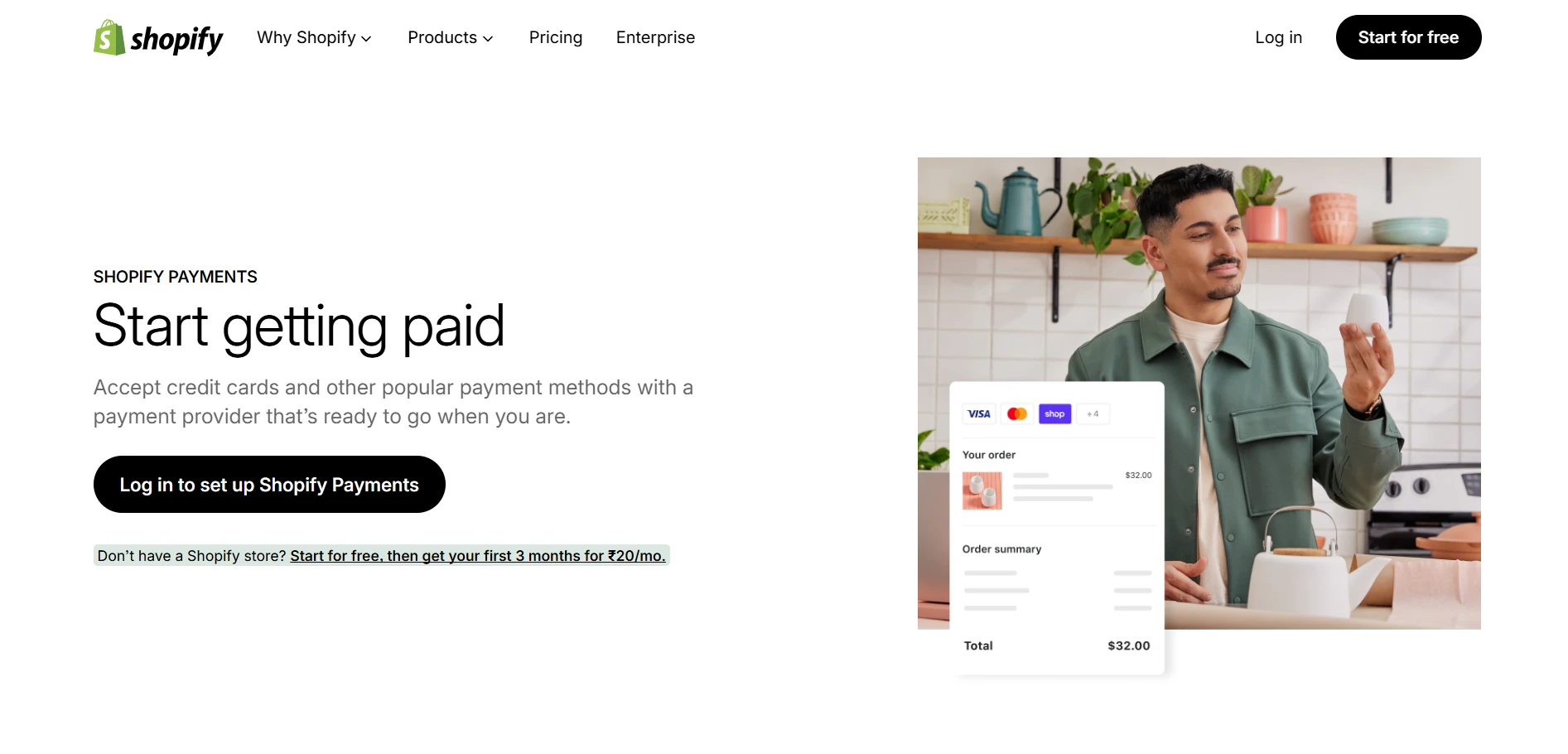Click the $32.00 total amount
The image size is (1568, 754).
(1128, 645)
